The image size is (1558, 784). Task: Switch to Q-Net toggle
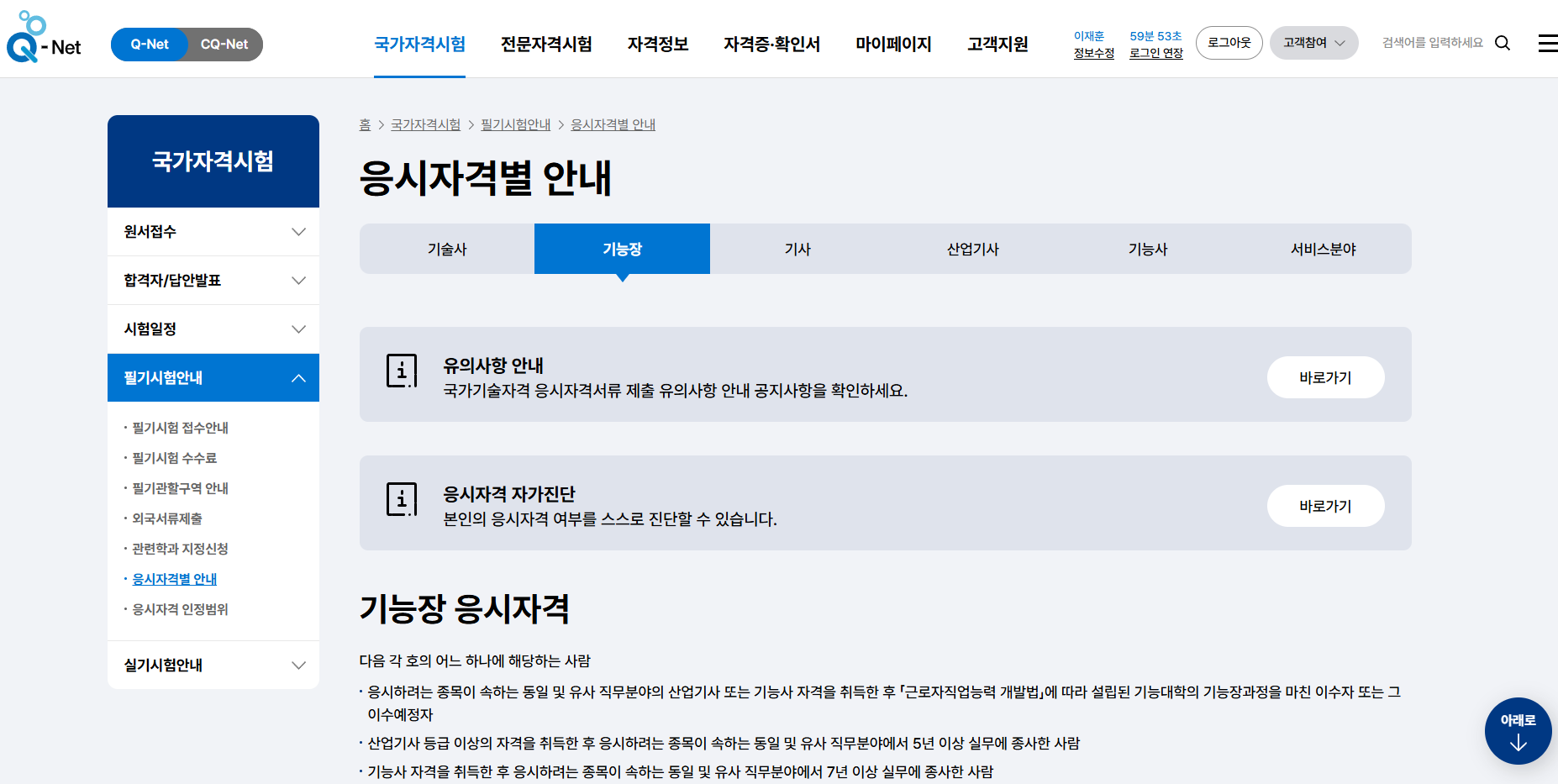pyautogui.click(x=150, y=45)
